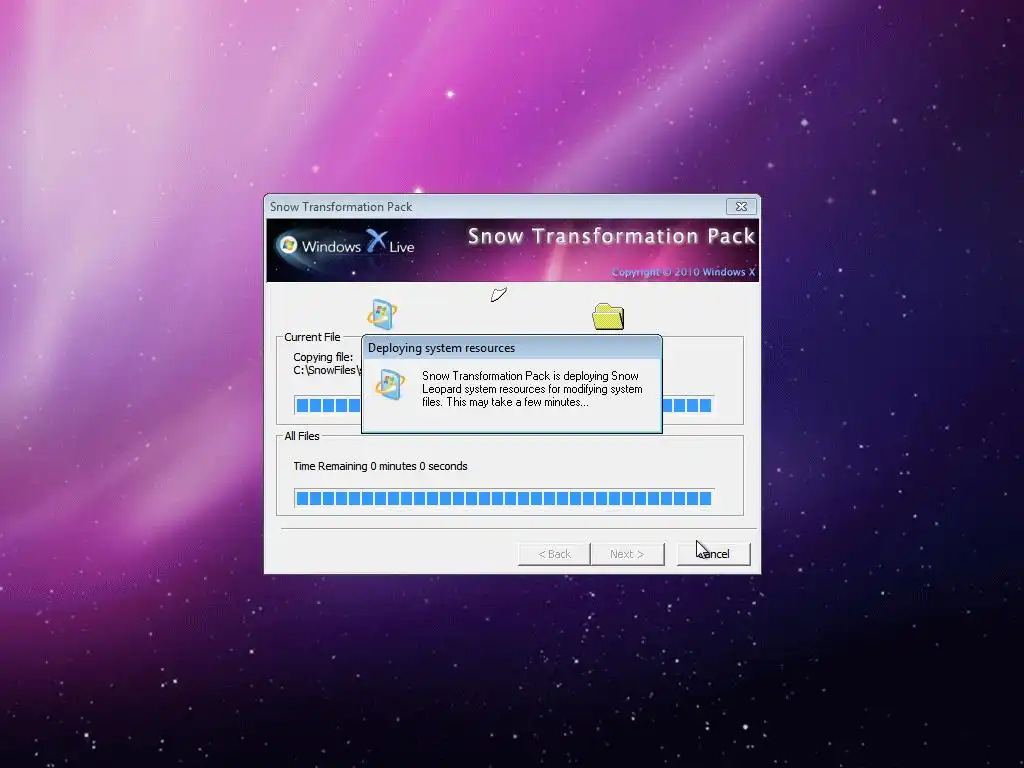
Task: Click the 'Current File' group label
Action: pos(312,337)
